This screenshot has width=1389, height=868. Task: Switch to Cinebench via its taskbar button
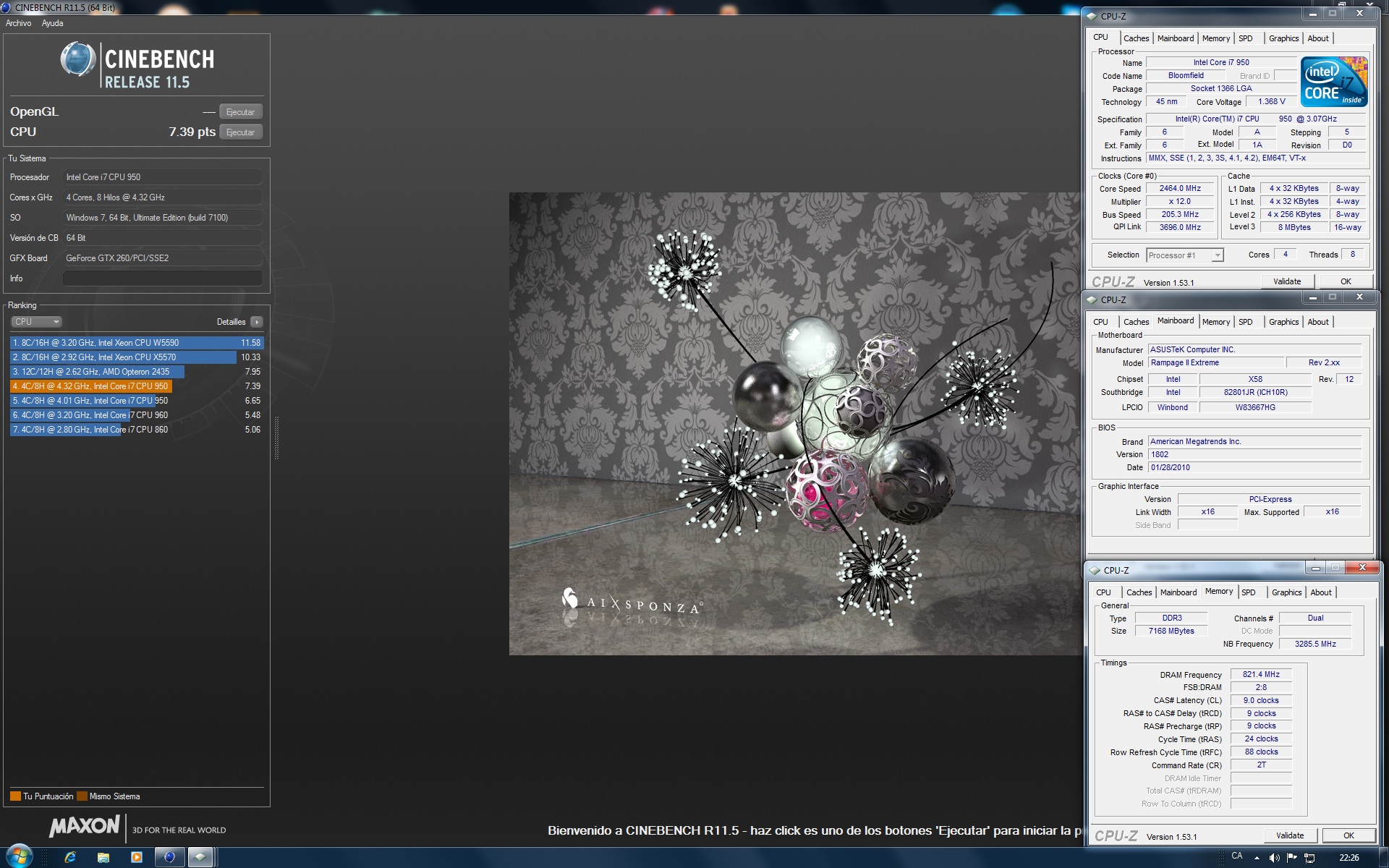point(169,857)
